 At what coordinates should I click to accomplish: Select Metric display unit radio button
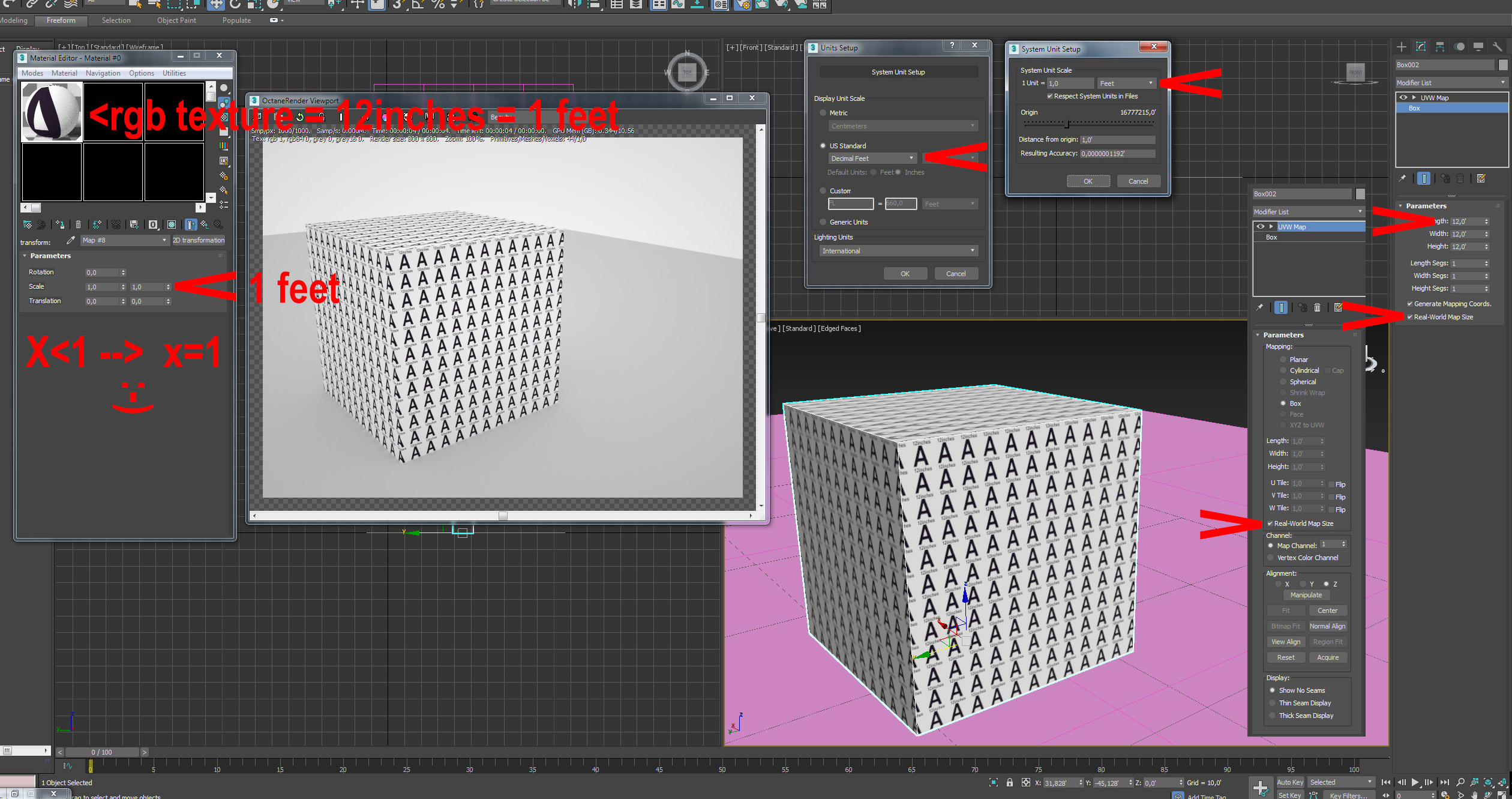tap(823, 113)
